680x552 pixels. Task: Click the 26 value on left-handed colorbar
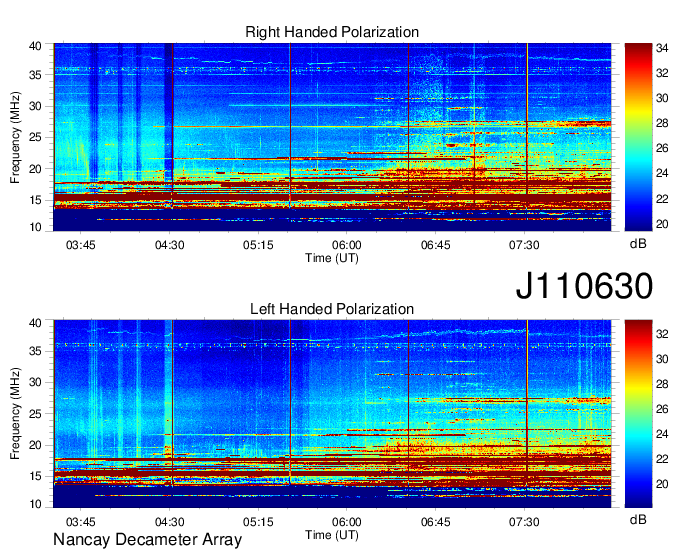(x=662, y=409)
